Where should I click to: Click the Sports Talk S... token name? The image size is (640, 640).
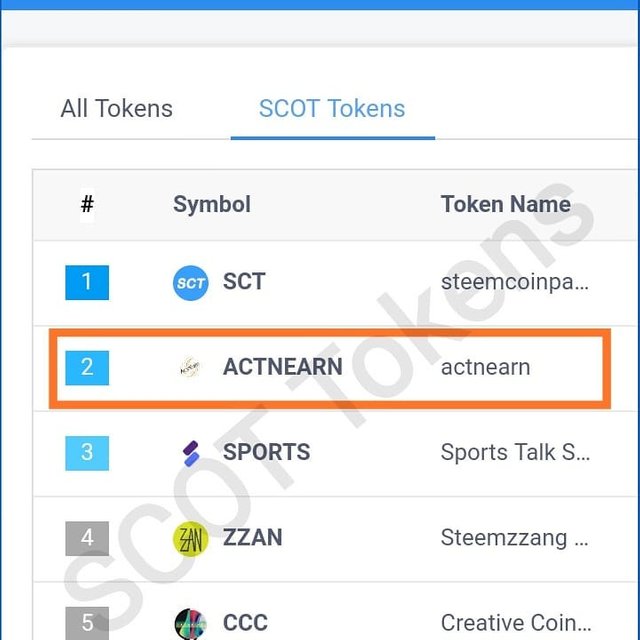click(515, 452)
